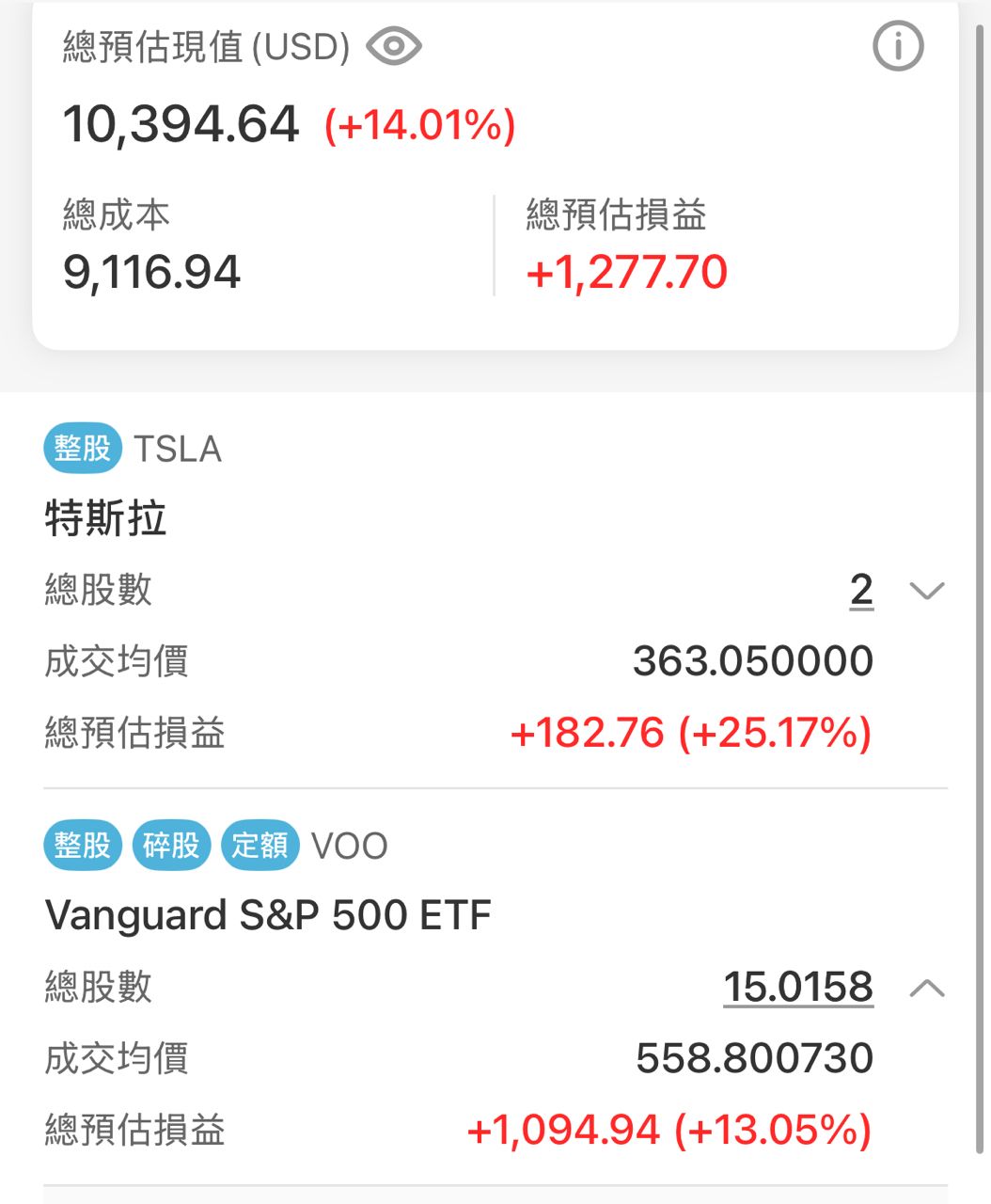Tap VOO estimated profit +1,094.94 (+13.05%)

click(669, 1130)
